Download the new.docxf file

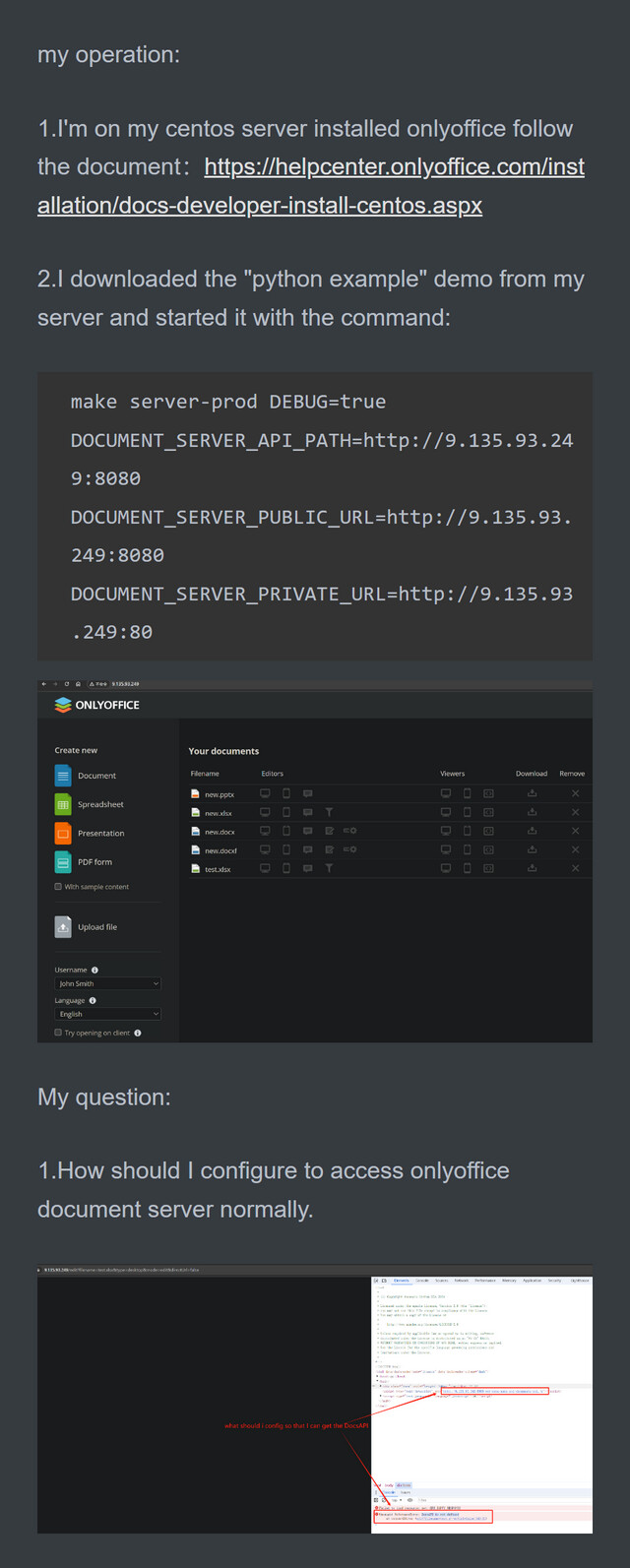click(x=533, y=849)
